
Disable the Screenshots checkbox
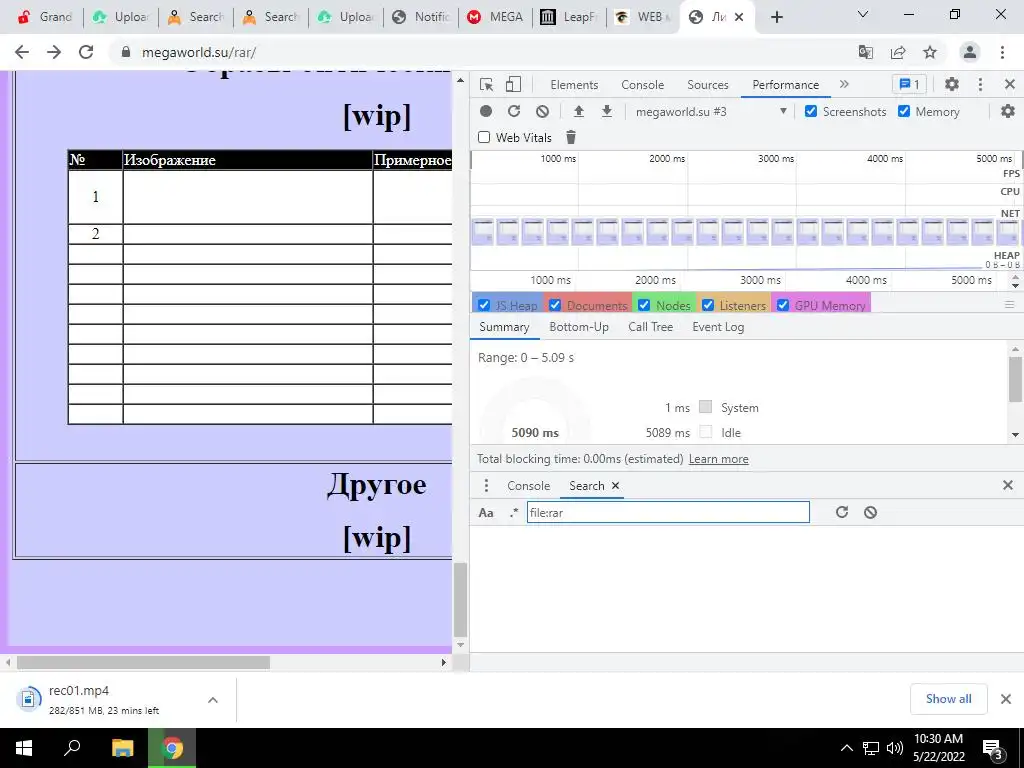(810, 111)
